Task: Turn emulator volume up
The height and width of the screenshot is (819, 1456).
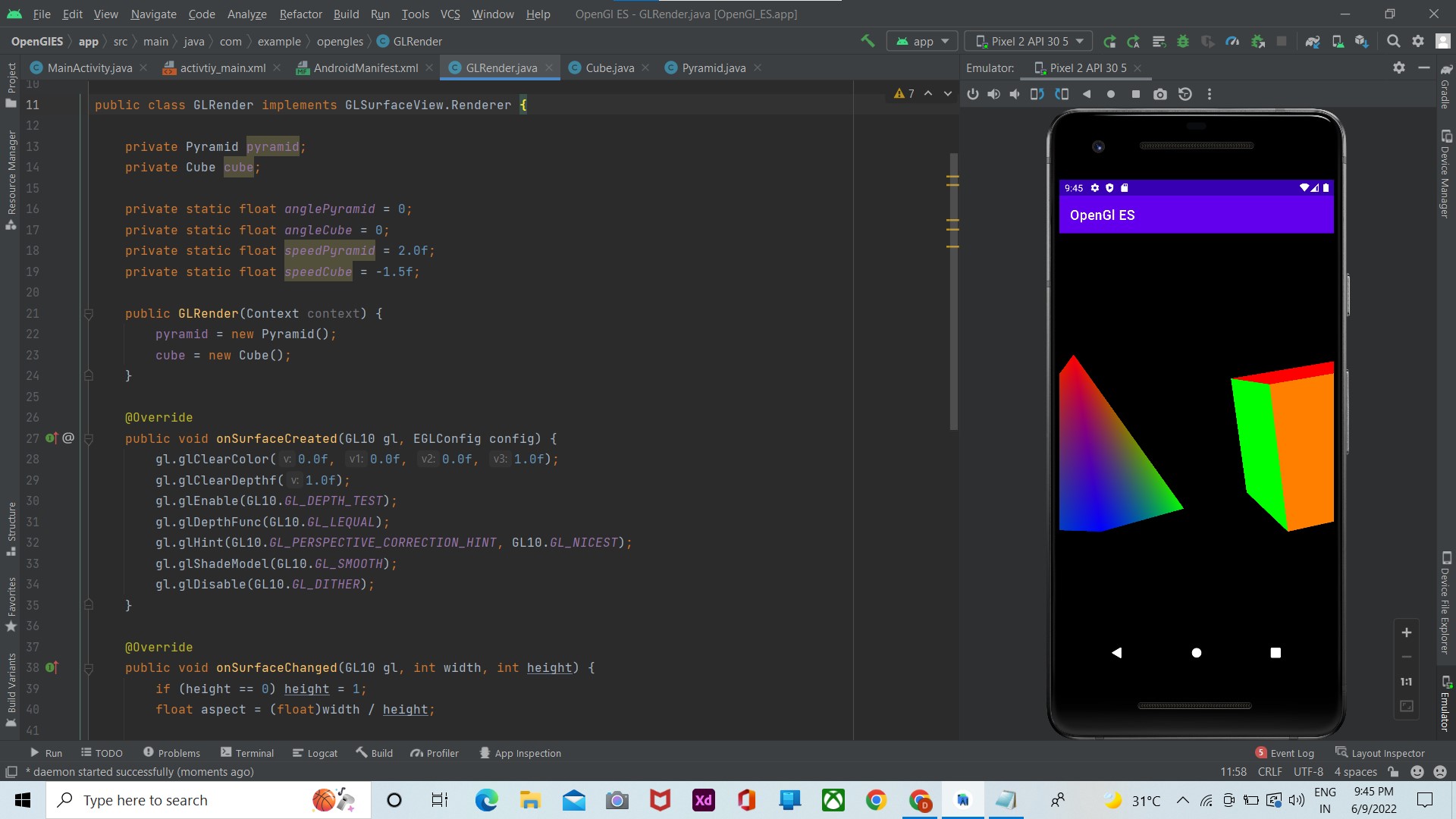Action: click(x=994, y=94)
